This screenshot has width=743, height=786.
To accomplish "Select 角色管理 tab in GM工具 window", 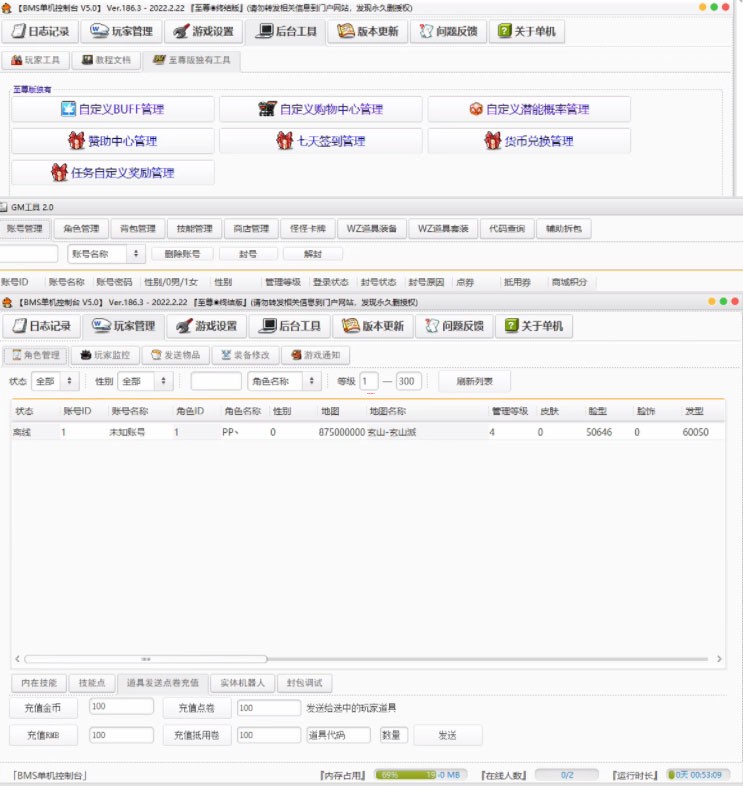I will (81, 229).
